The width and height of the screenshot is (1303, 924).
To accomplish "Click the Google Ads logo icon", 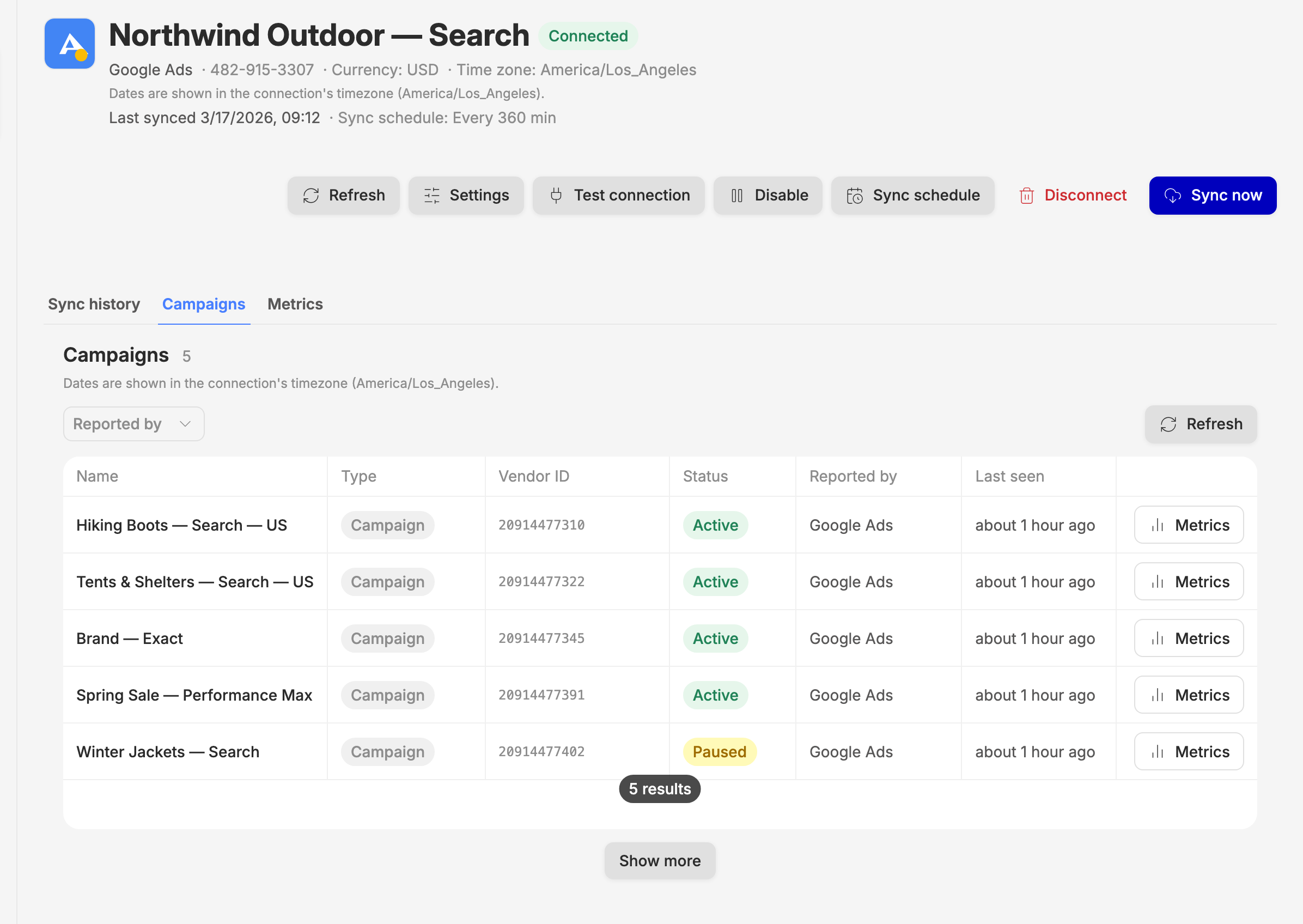I will [69, 43].
